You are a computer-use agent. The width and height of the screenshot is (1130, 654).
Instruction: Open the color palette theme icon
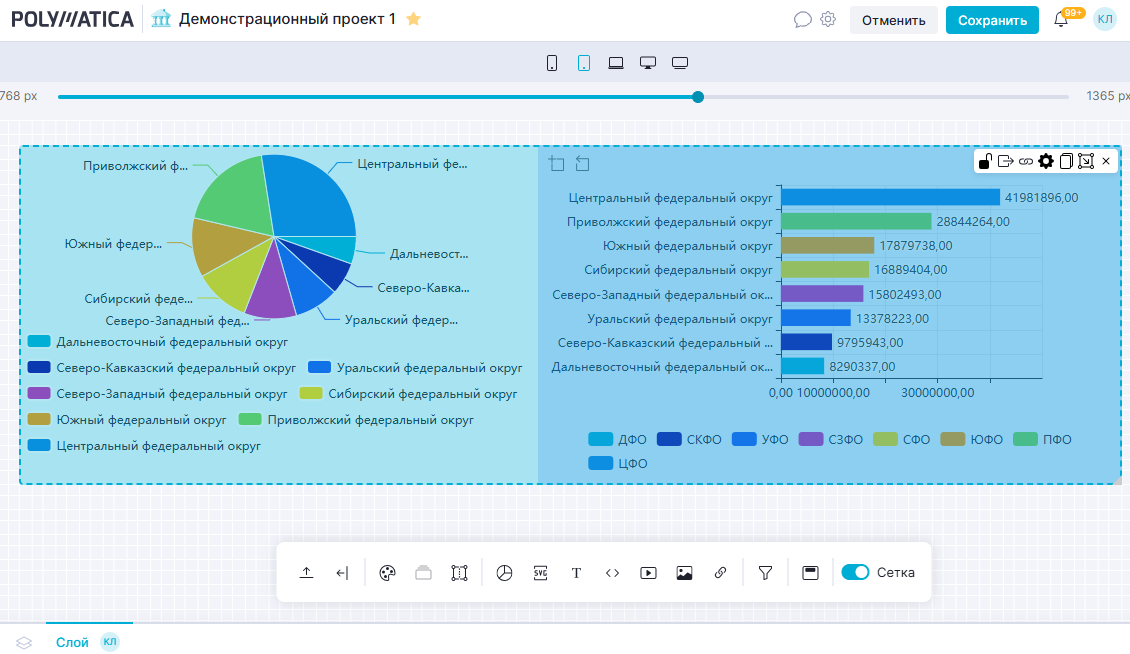(x=388, y=573)
